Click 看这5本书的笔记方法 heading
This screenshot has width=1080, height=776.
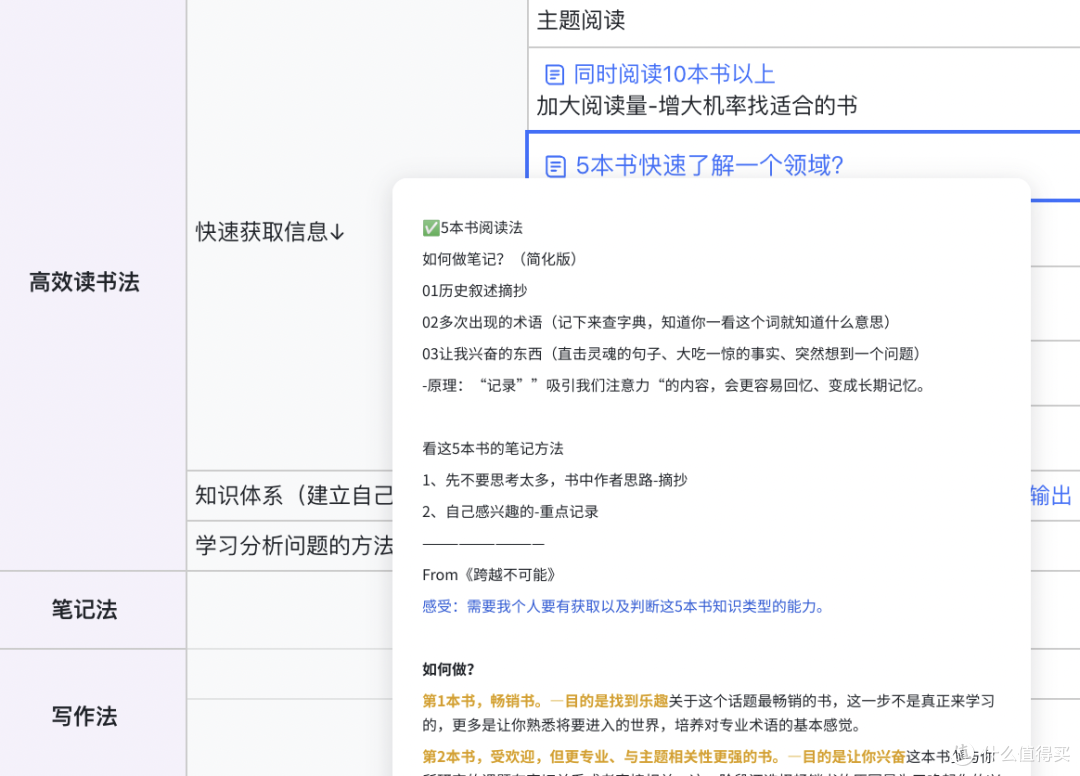pyautogui.click(x=493, y=449)
